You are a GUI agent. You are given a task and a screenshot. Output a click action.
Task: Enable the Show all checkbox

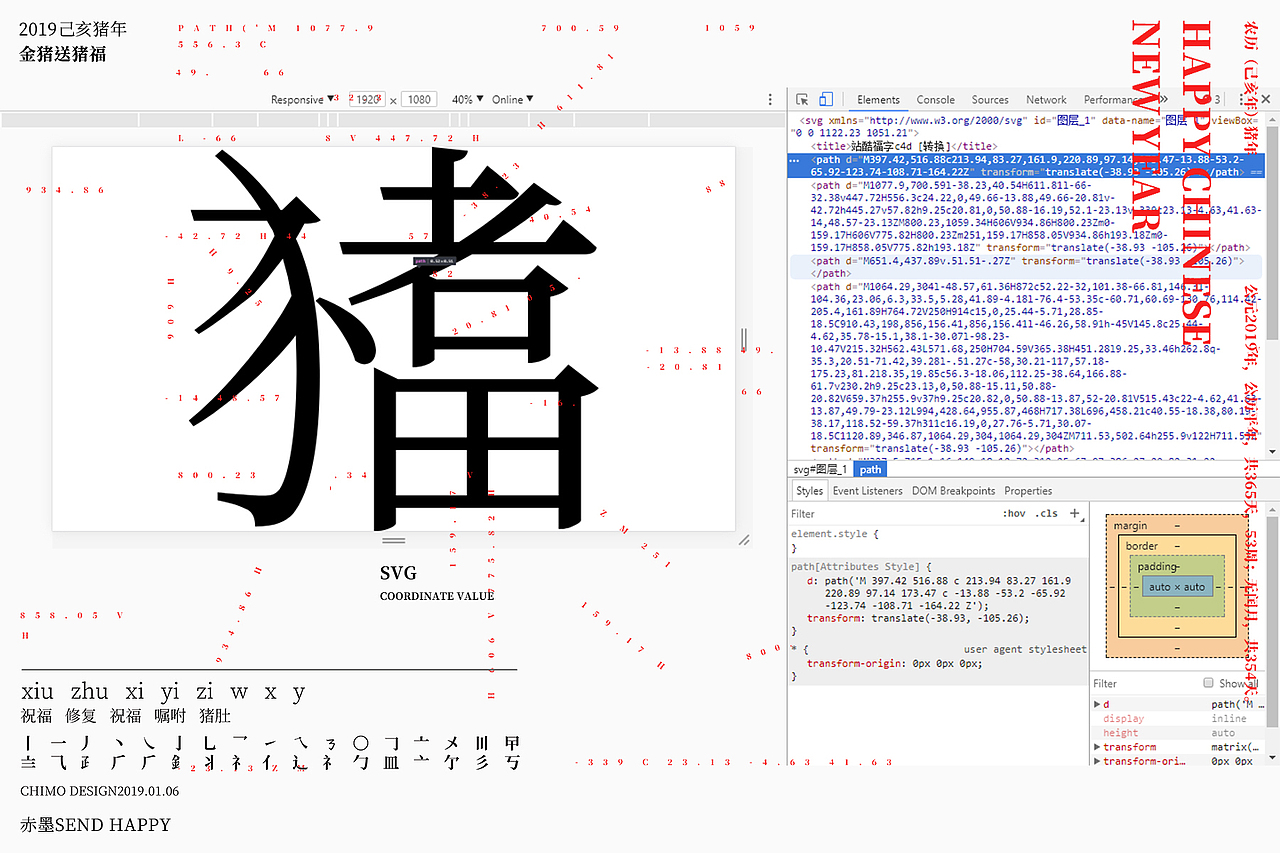pyautogui.click(x=1208, y=683)
